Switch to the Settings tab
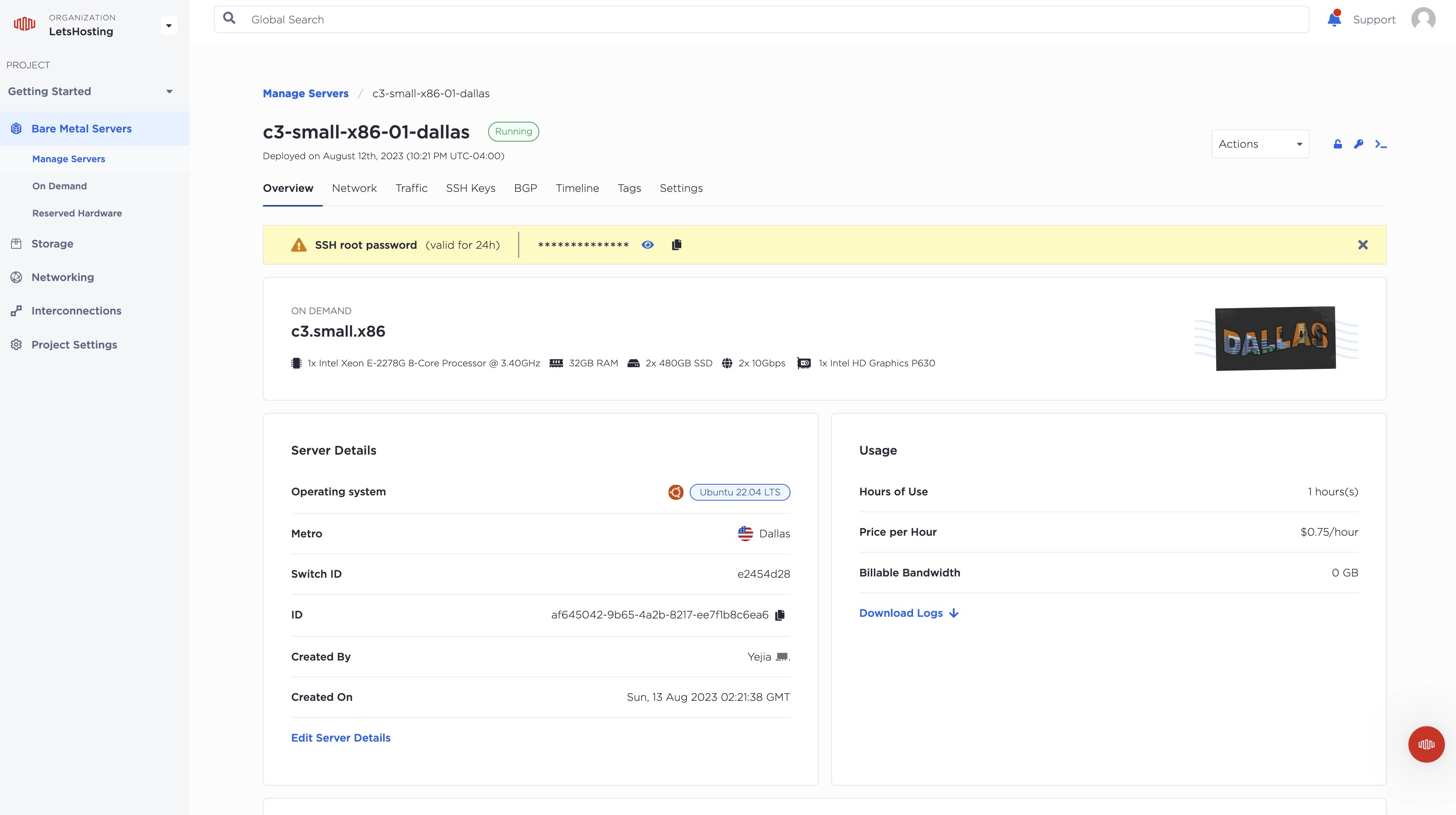Viewport: 1456px width, 815px height. (x=681, y=188)
